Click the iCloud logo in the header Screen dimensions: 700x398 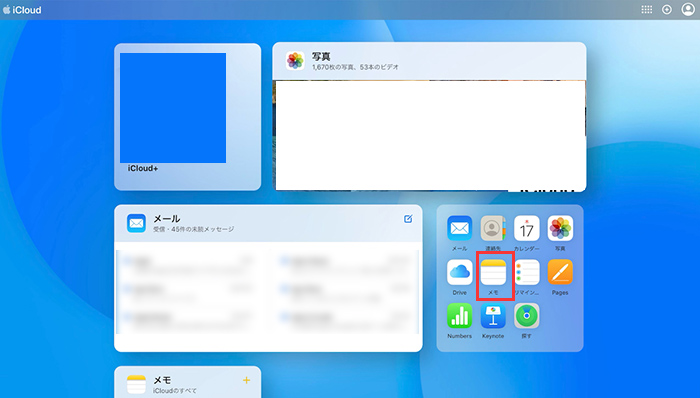[x=22, y=10]
